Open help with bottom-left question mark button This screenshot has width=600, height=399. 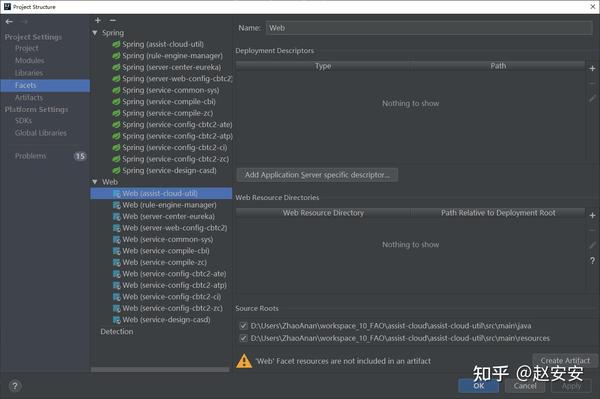coord(15,386)
